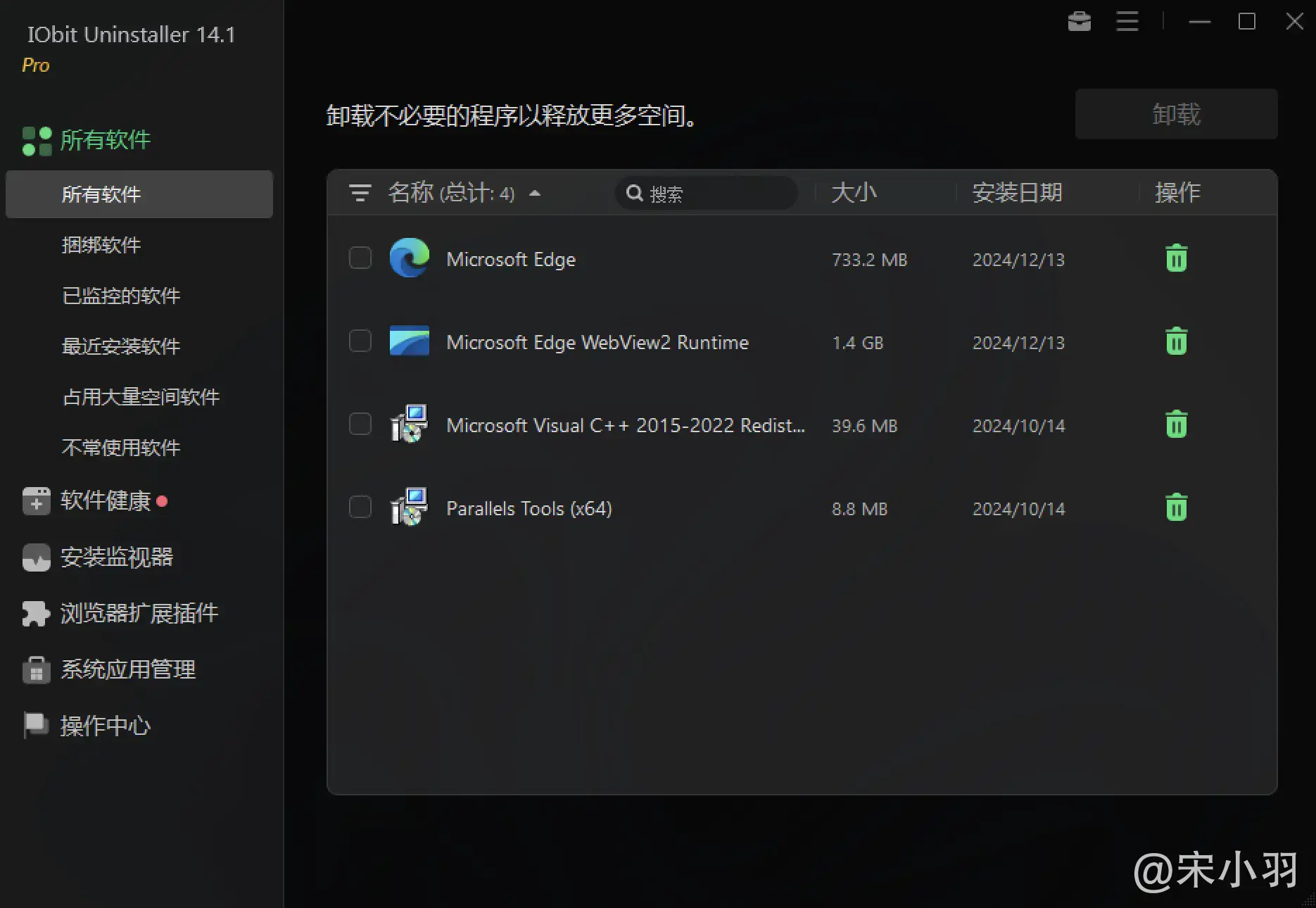Sort the list by 安装日期 column
The image size is (1316, 908).
pyautogui.click(x=1017, y=193)
